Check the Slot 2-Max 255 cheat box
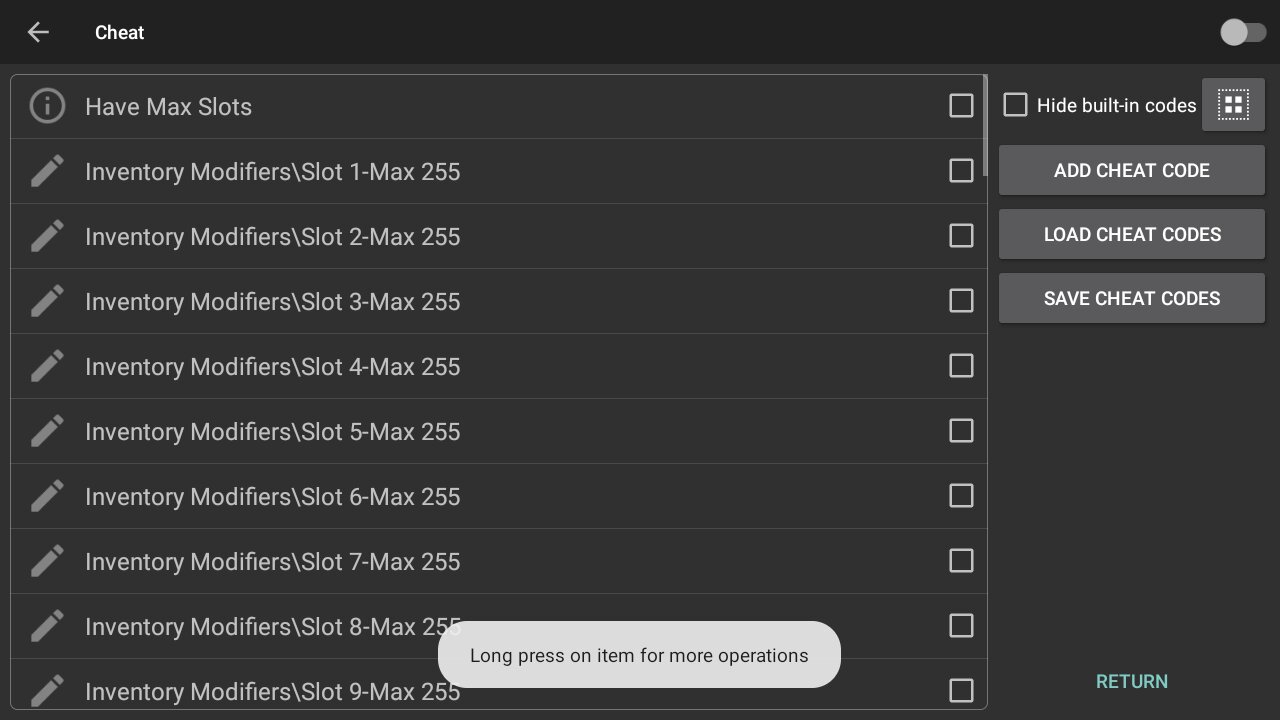 [961, 236]
